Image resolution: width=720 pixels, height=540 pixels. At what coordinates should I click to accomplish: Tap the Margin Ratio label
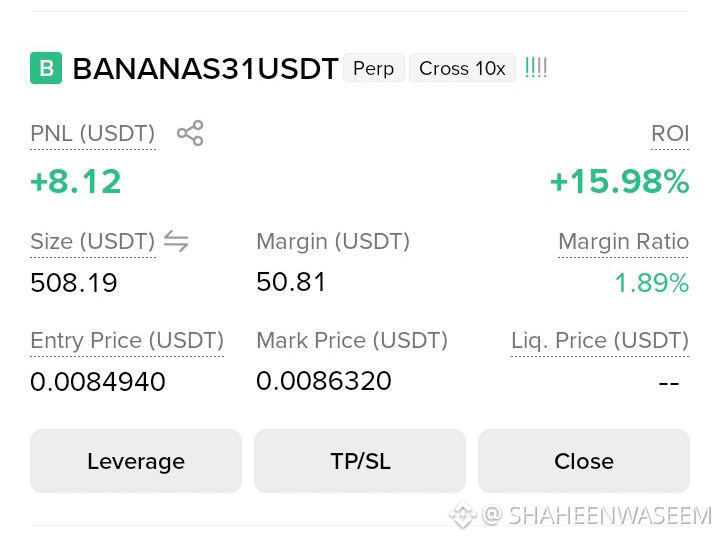[624, 241]
